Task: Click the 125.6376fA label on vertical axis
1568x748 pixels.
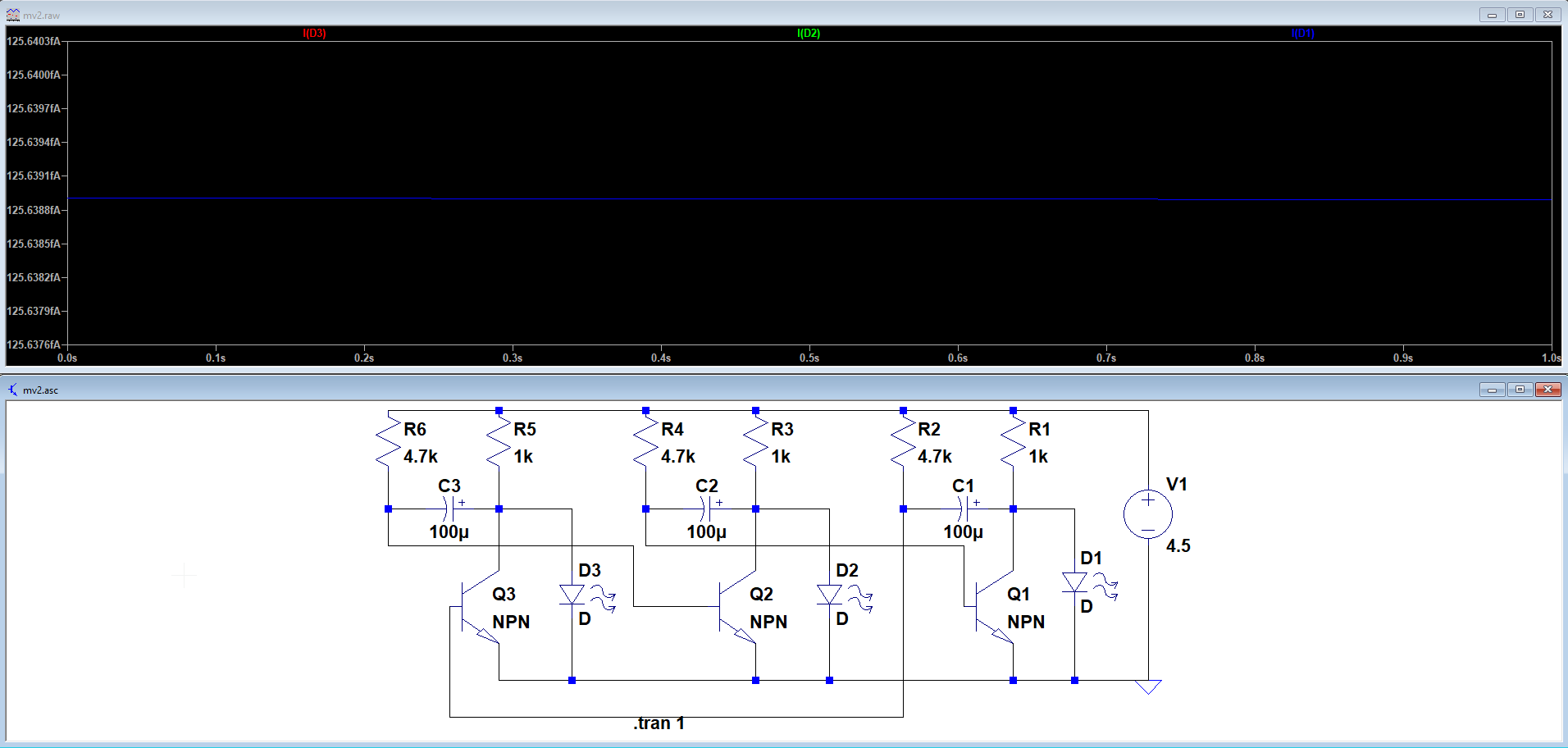Action: [x=34, y=344]
